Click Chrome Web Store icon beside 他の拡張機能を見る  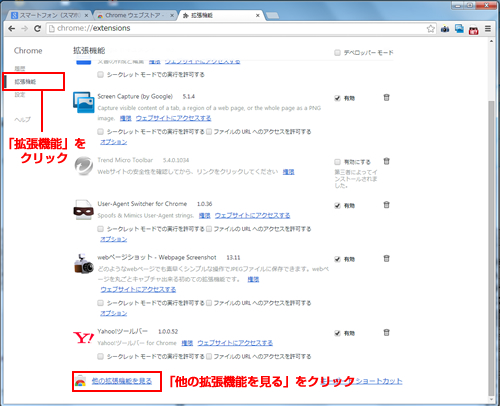tap(80, 381)
